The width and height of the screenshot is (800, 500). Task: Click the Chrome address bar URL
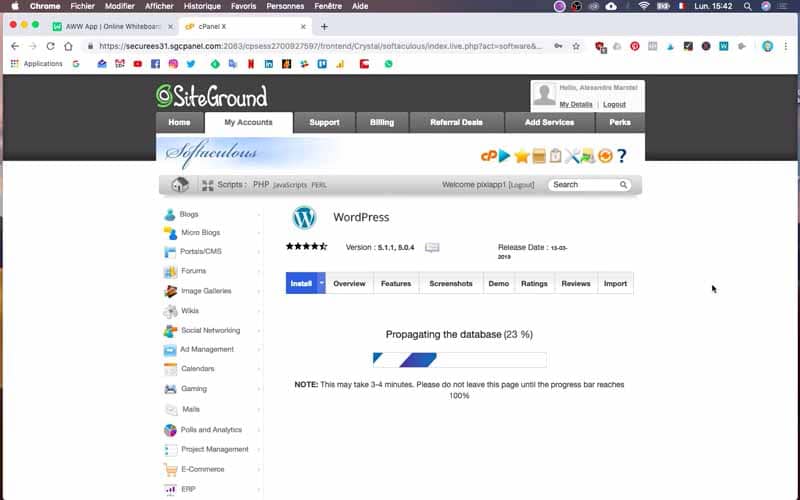pos(320,46)
